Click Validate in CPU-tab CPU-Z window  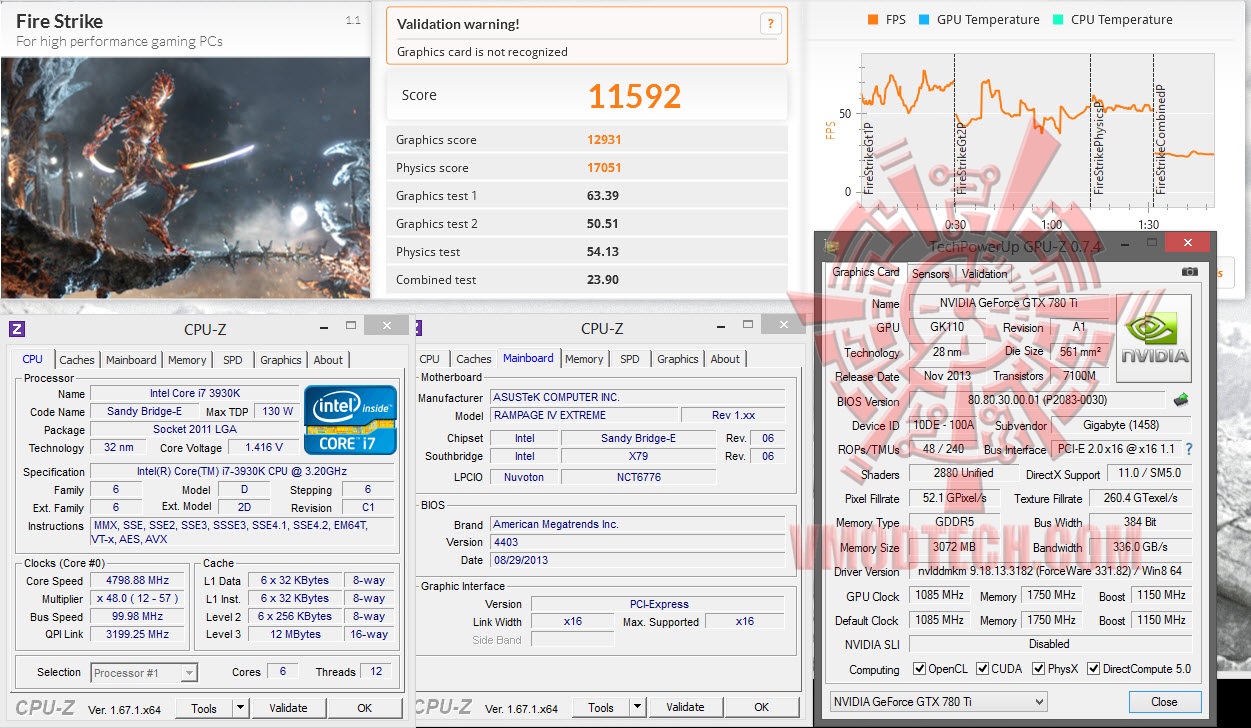[x=289, y=708]
